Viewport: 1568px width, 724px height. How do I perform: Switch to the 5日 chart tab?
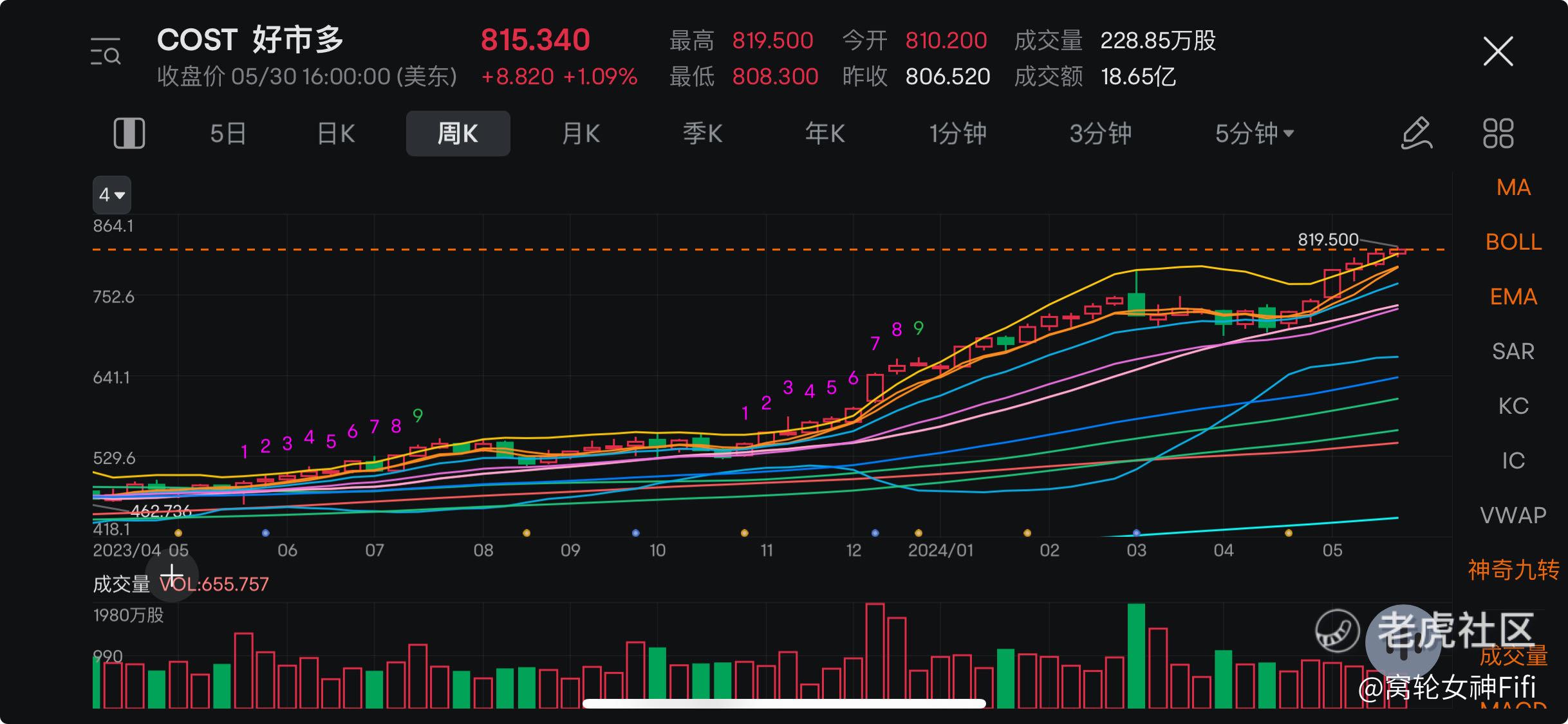pyautogui.click(x=228, y=134)
